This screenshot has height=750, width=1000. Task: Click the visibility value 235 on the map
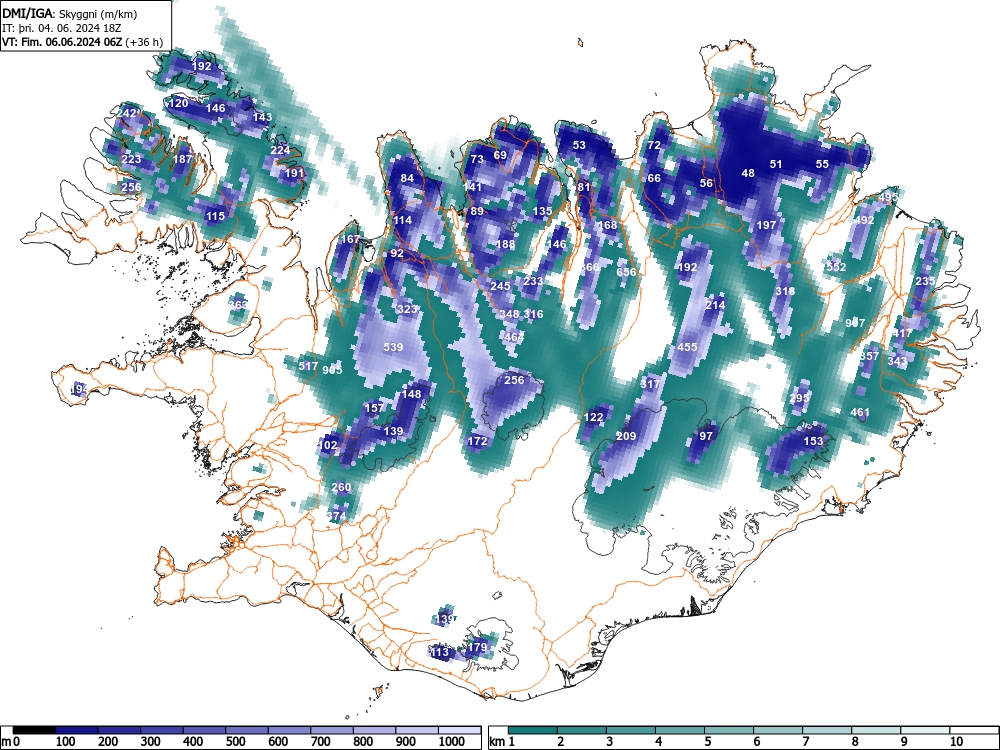[x=925, y=281]
